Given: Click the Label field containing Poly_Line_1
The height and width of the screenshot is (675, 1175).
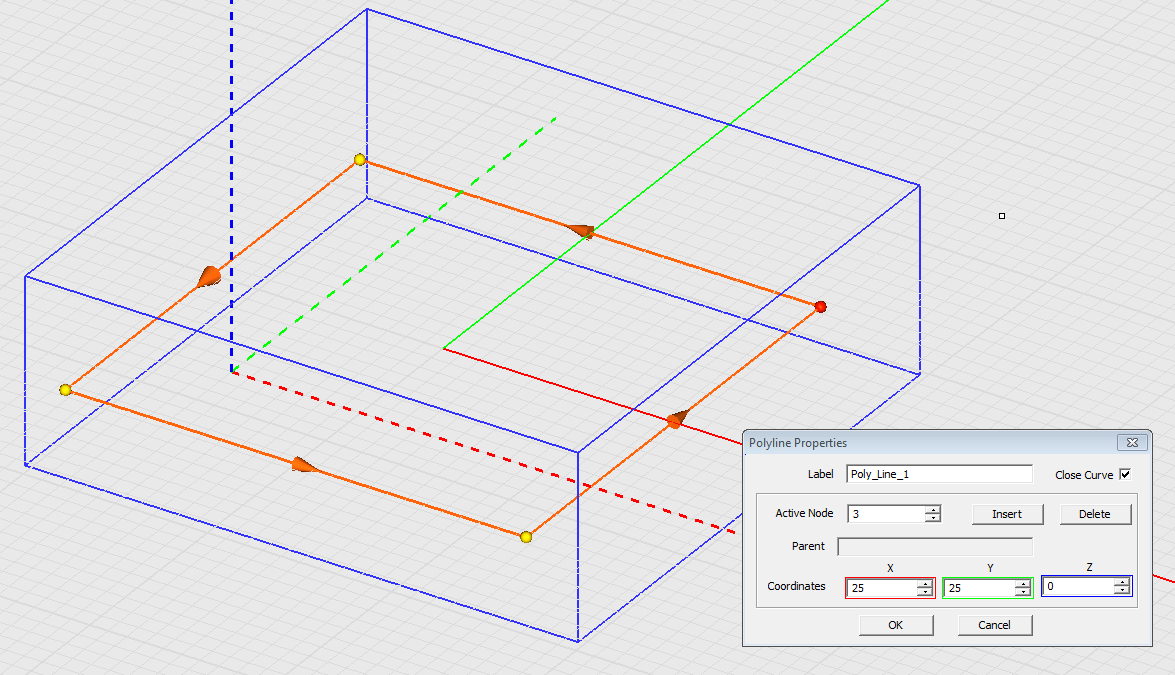Looking at the screenshot, I should coord(938,474).
